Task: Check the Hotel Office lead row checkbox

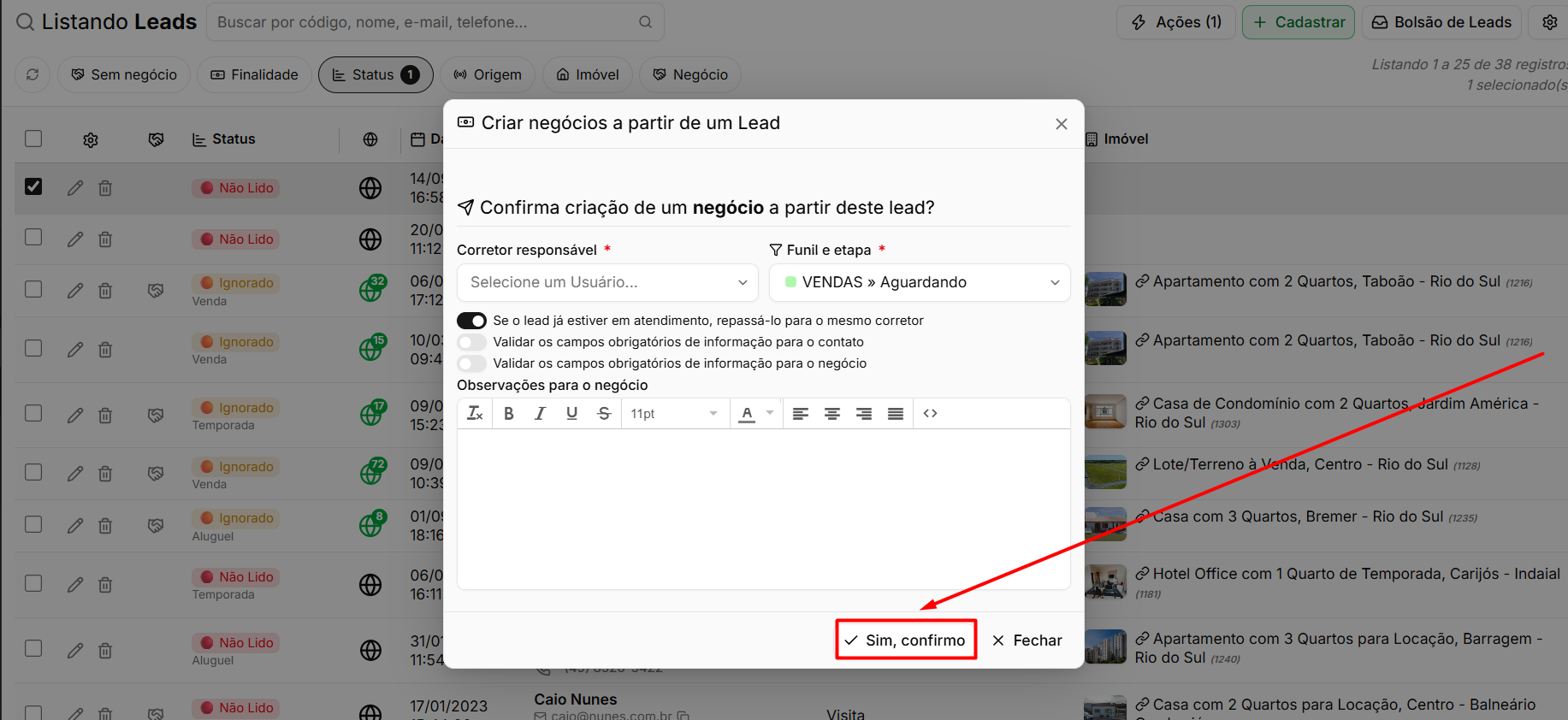Action: pyautogui.click(x=33, y=583)
